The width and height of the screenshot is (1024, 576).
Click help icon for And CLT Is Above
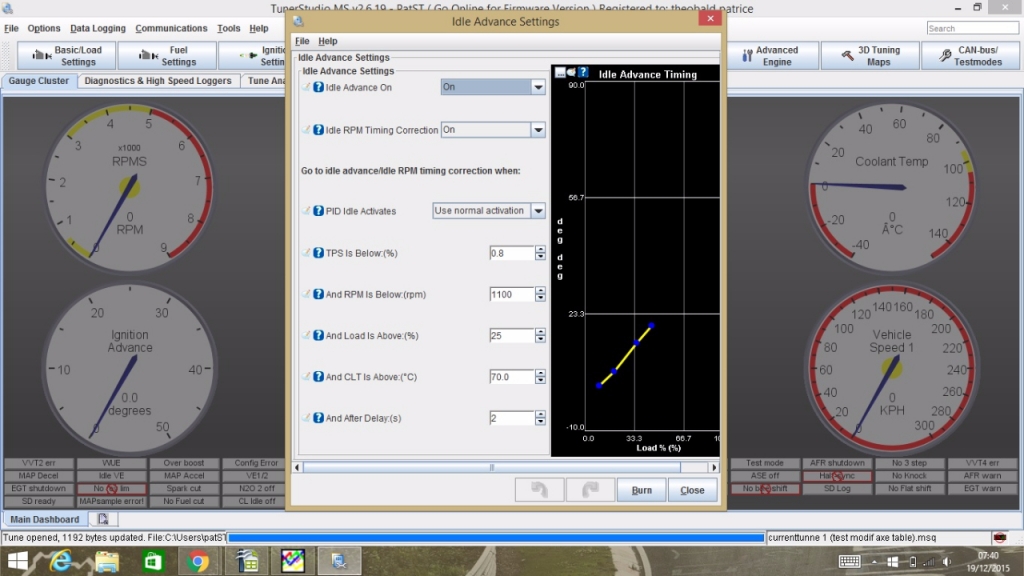coord(318,377)
